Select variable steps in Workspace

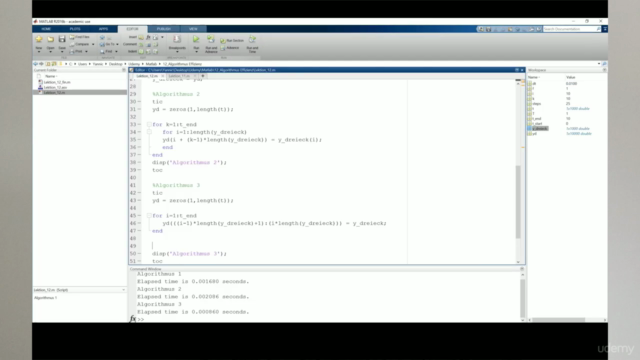[536, 104]
